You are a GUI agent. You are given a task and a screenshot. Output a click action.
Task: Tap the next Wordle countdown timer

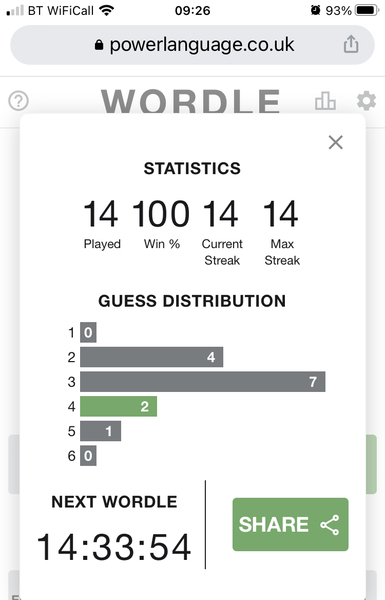click(114, 548)
